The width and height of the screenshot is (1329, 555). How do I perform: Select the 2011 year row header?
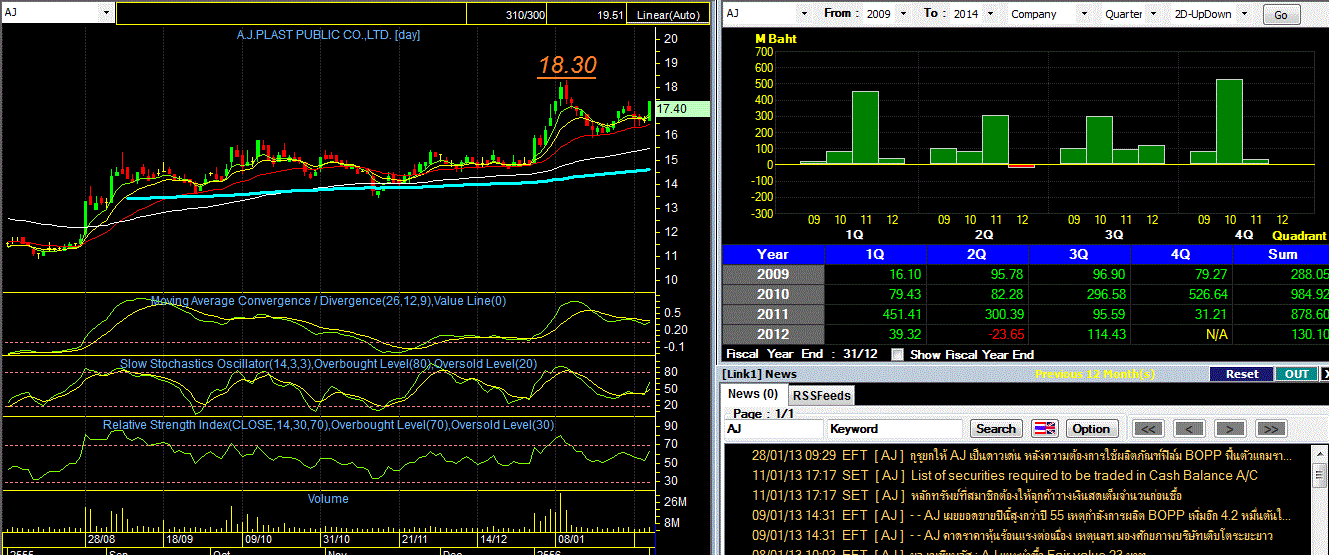click(x=773, y=314)
